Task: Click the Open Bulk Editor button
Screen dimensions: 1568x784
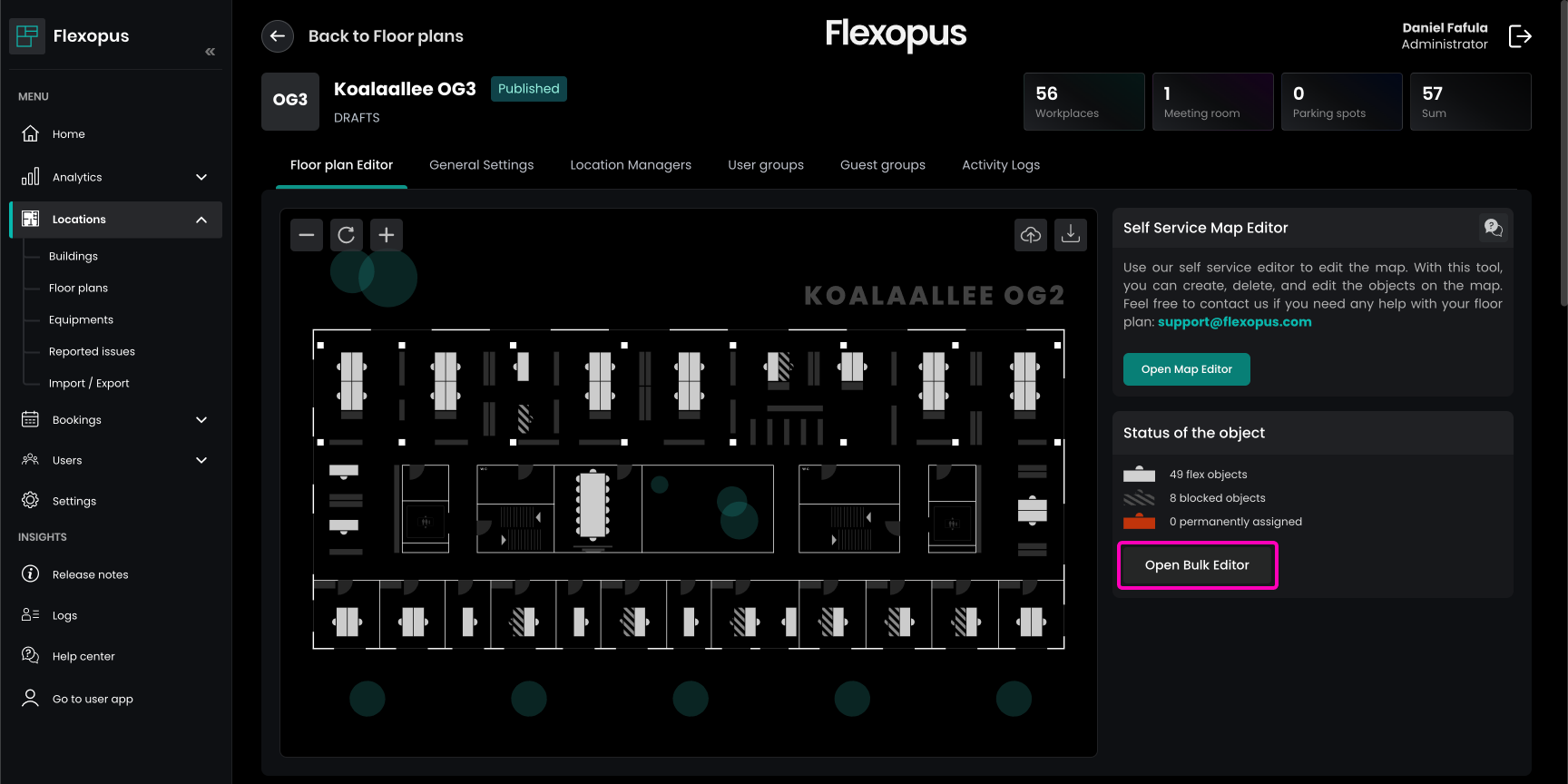Action: (1197, 565)
